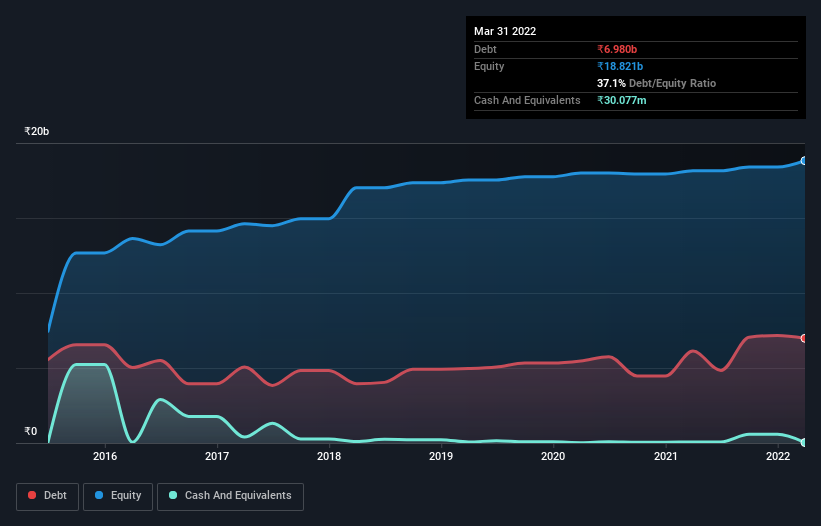Click the 2017 x-axis label
Viewport: 821px width, 526px height.
(217, 456)
